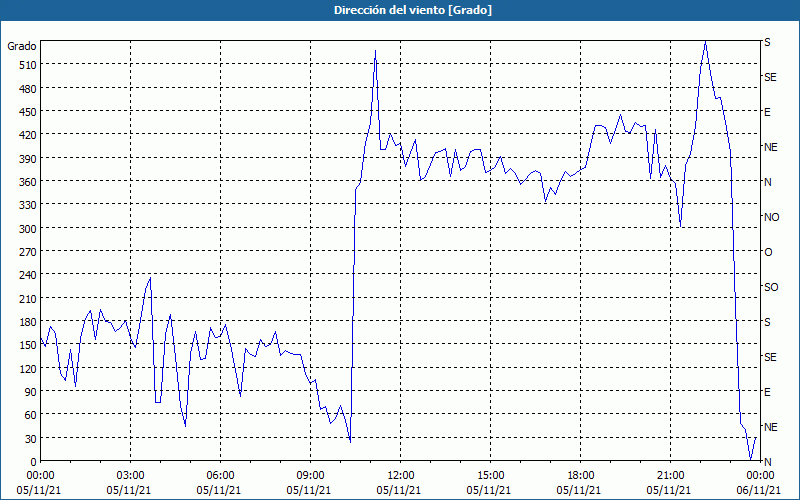Viewport: 800px width, 500px height.
Task: Select the 60 degree axis label
Action: (31, 415)
